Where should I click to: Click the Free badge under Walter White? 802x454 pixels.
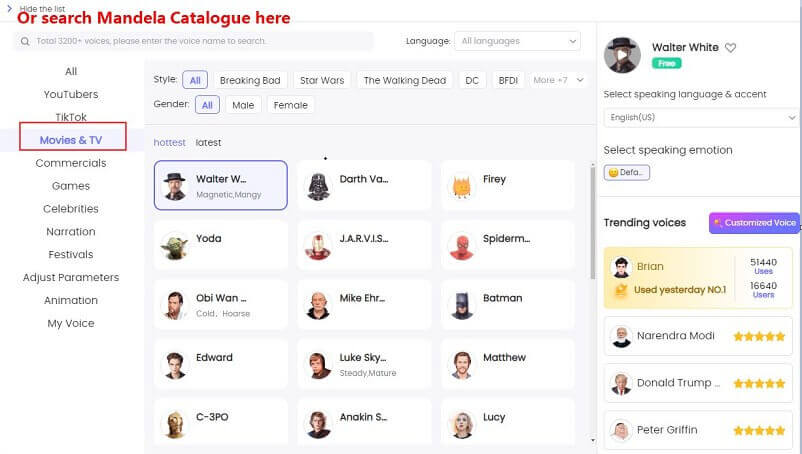pos(666,63)
